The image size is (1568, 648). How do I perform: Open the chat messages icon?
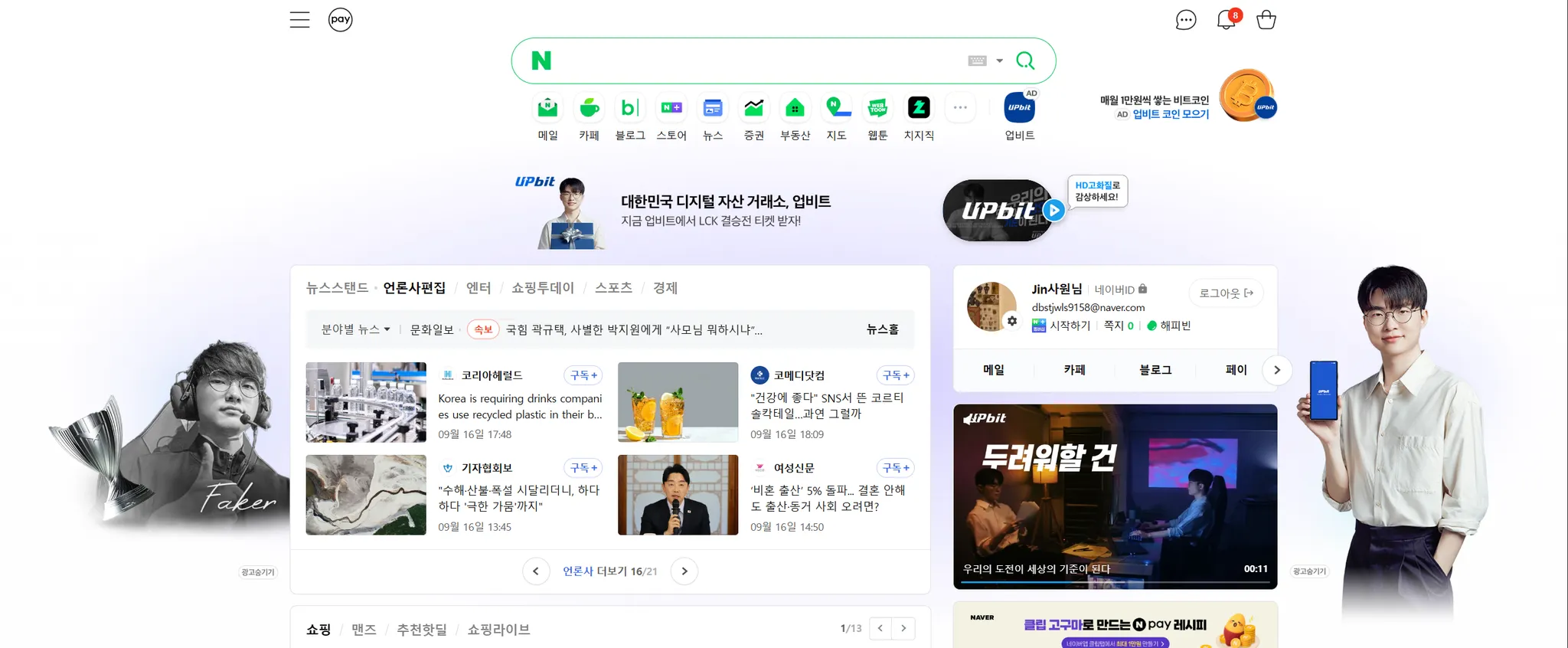point(1186,20)
